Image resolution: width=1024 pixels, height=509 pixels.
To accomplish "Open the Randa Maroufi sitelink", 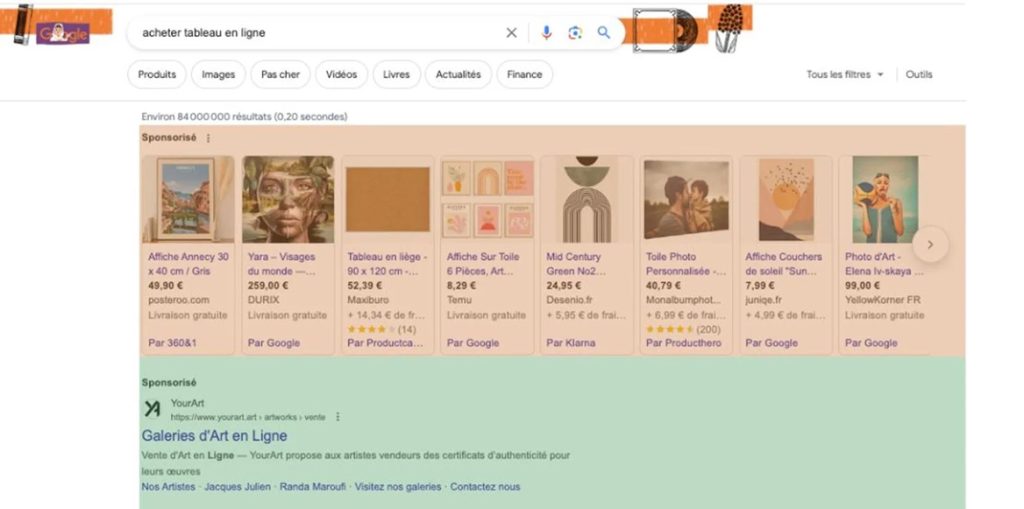I will pyautogui.click(x=313, y=487).
